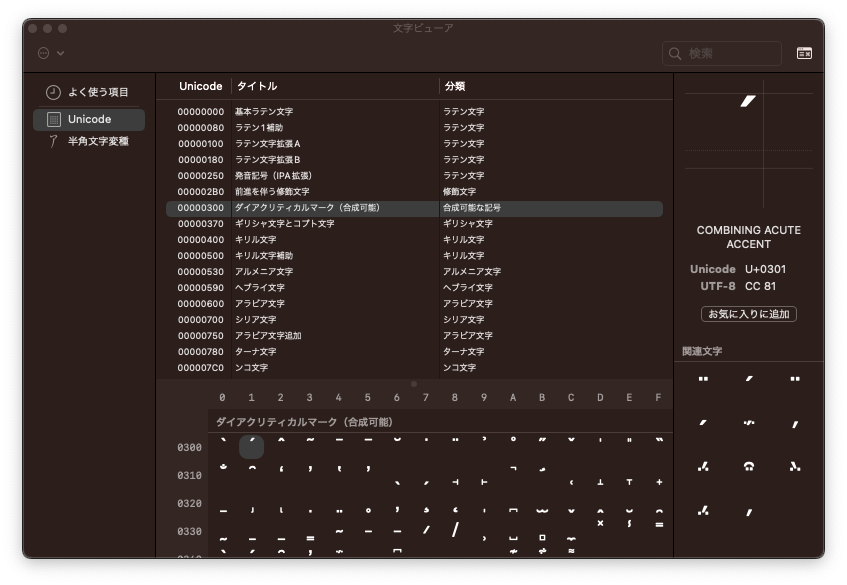Click the Unicode value U+0301

pyautogui.click(x=765, y=269)
